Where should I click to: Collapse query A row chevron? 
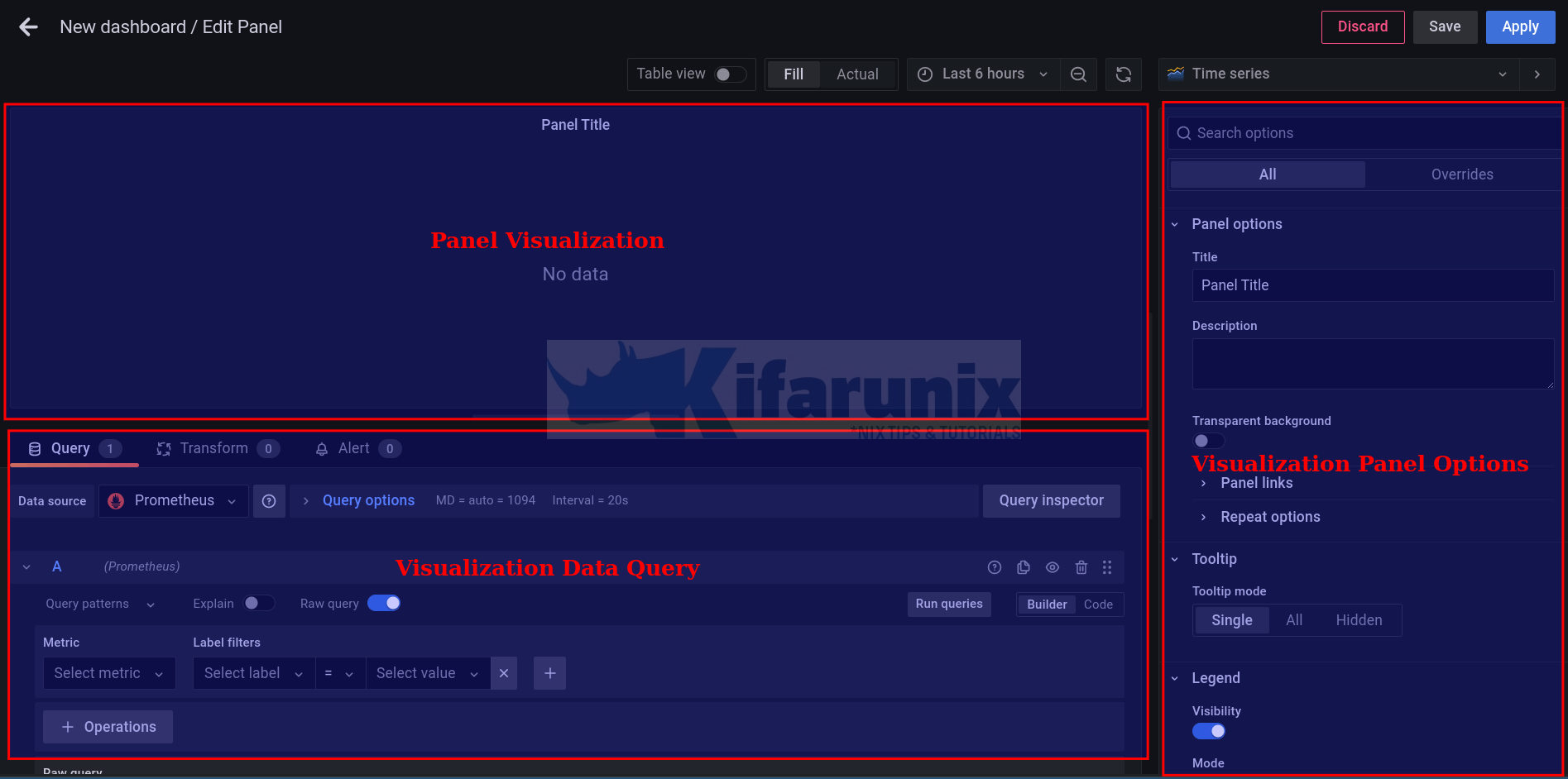click(26, 567)
